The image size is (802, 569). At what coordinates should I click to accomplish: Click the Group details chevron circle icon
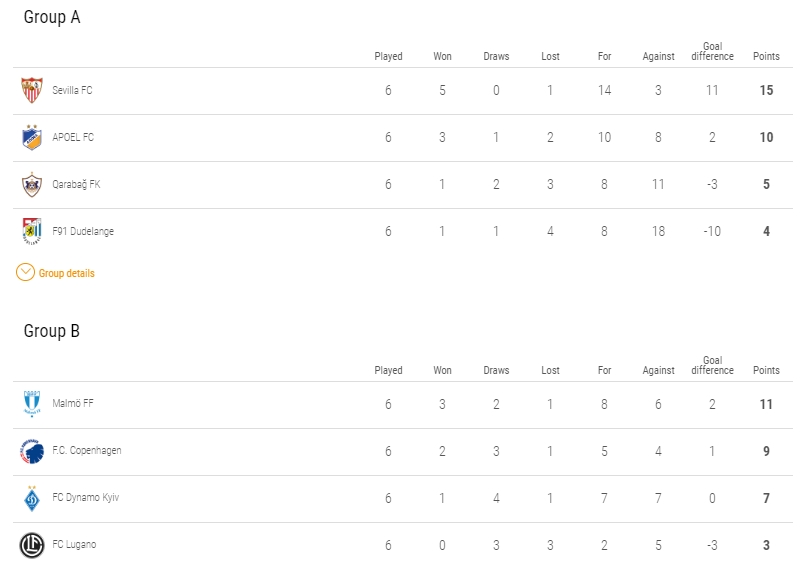26,272
